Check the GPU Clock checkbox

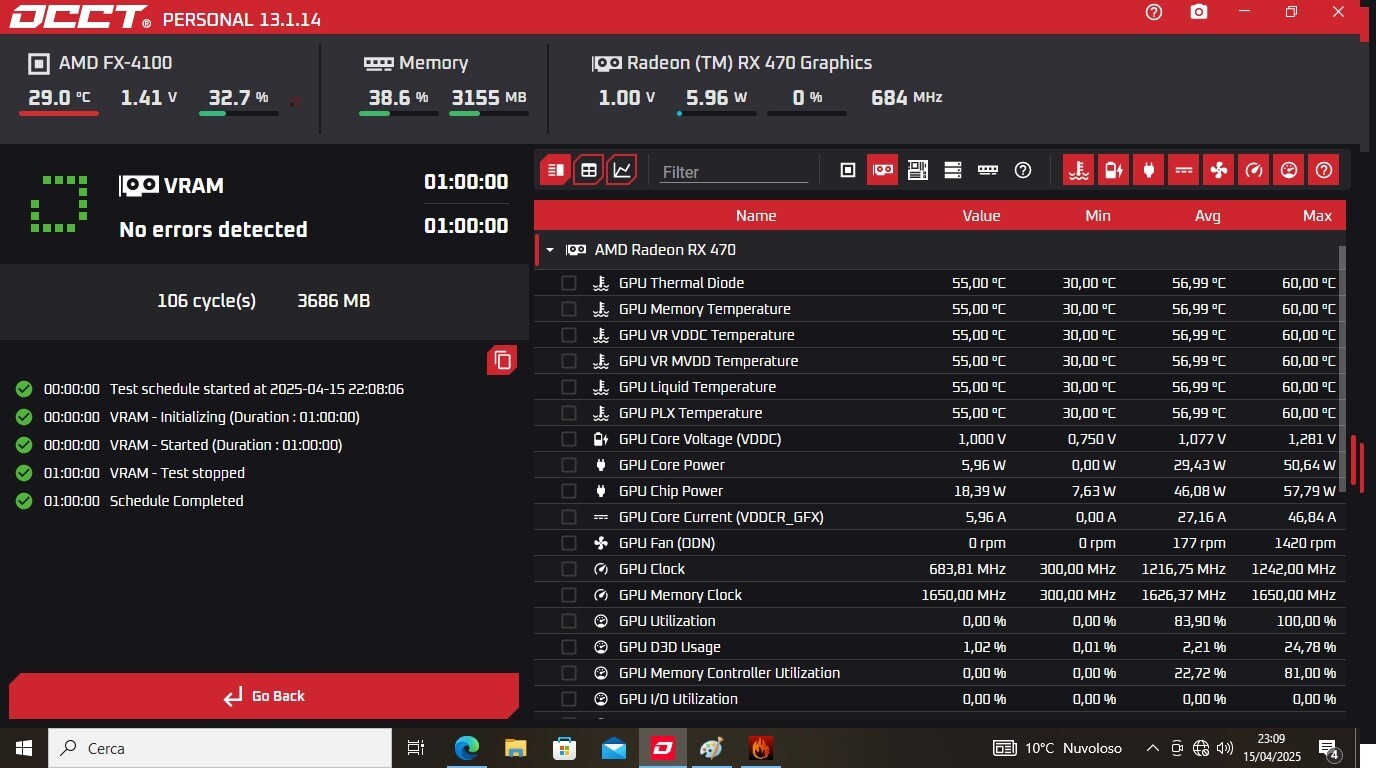click(x=569, y=569)
